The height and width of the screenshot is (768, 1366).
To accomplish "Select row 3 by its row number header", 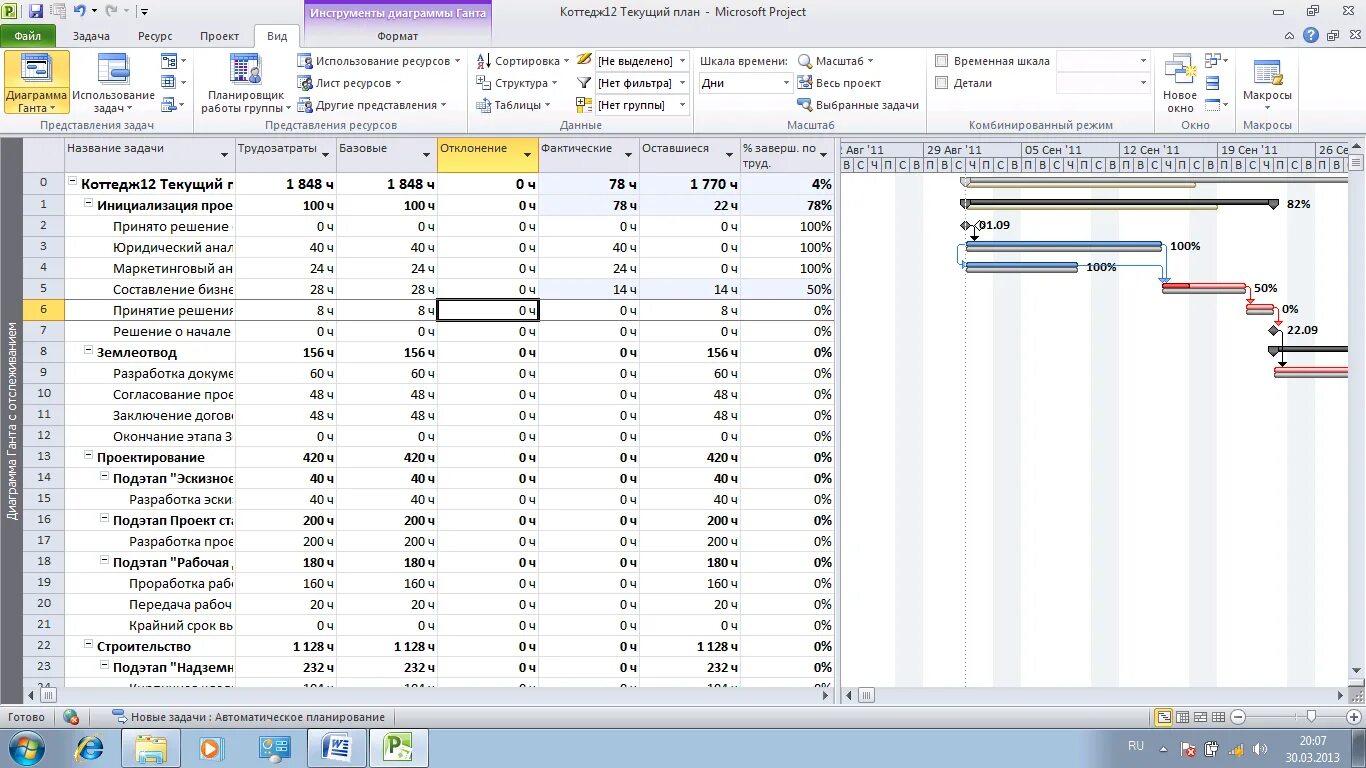I will (x=43, y=247).
